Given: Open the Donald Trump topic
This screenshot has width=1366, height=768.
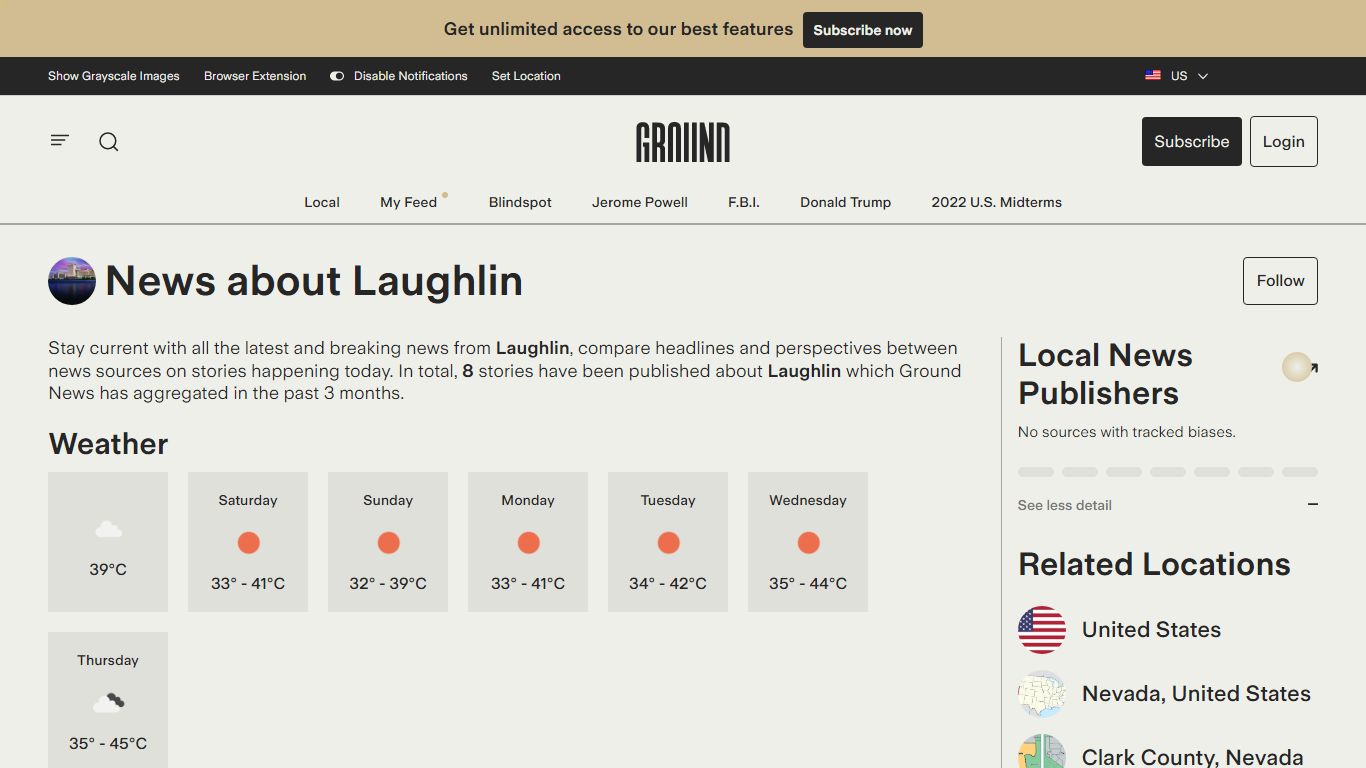Looking at the screenshot, I should tap(845, 202).
